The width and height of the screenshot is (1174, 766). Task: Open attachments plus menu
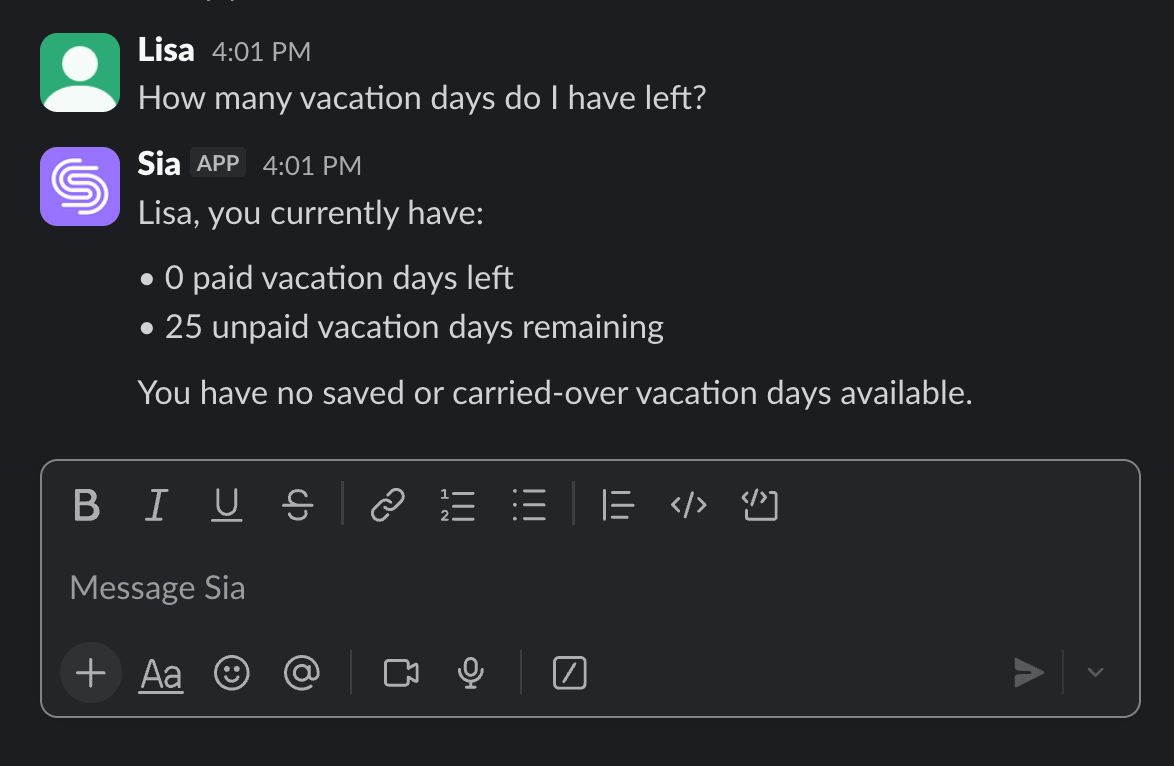(90, 673)
